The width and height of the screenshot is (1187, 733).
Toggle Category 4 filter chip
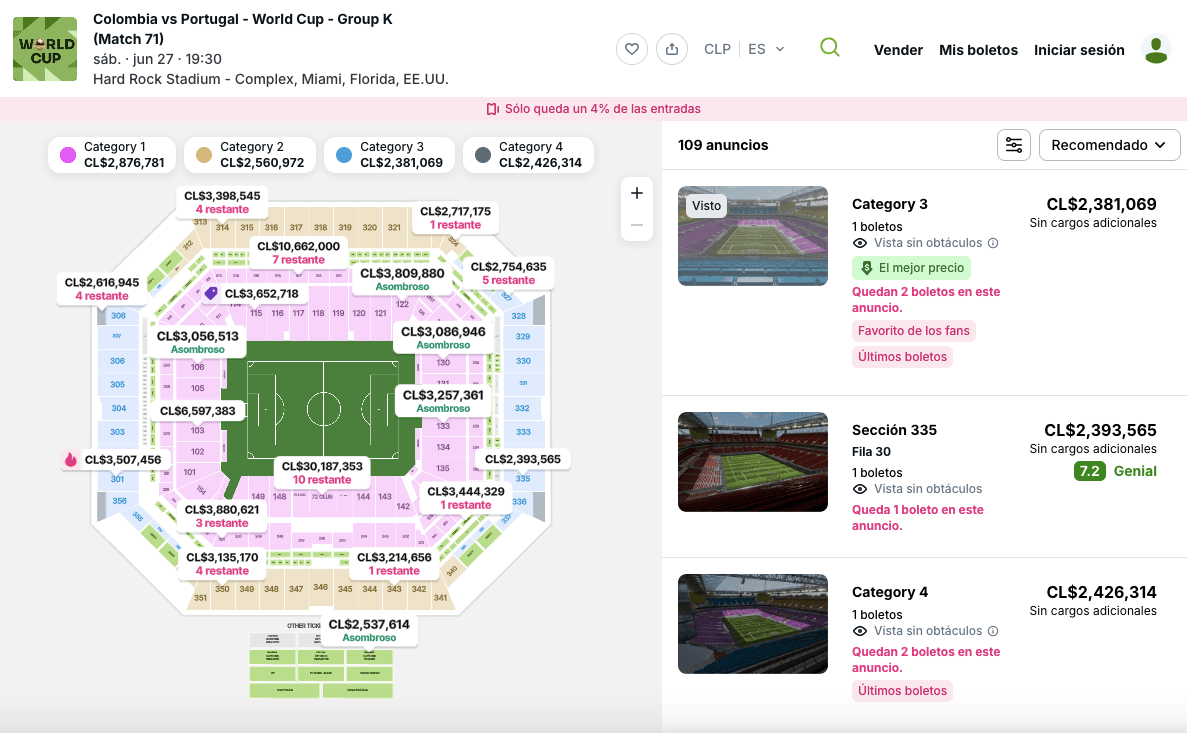(528, 154)
